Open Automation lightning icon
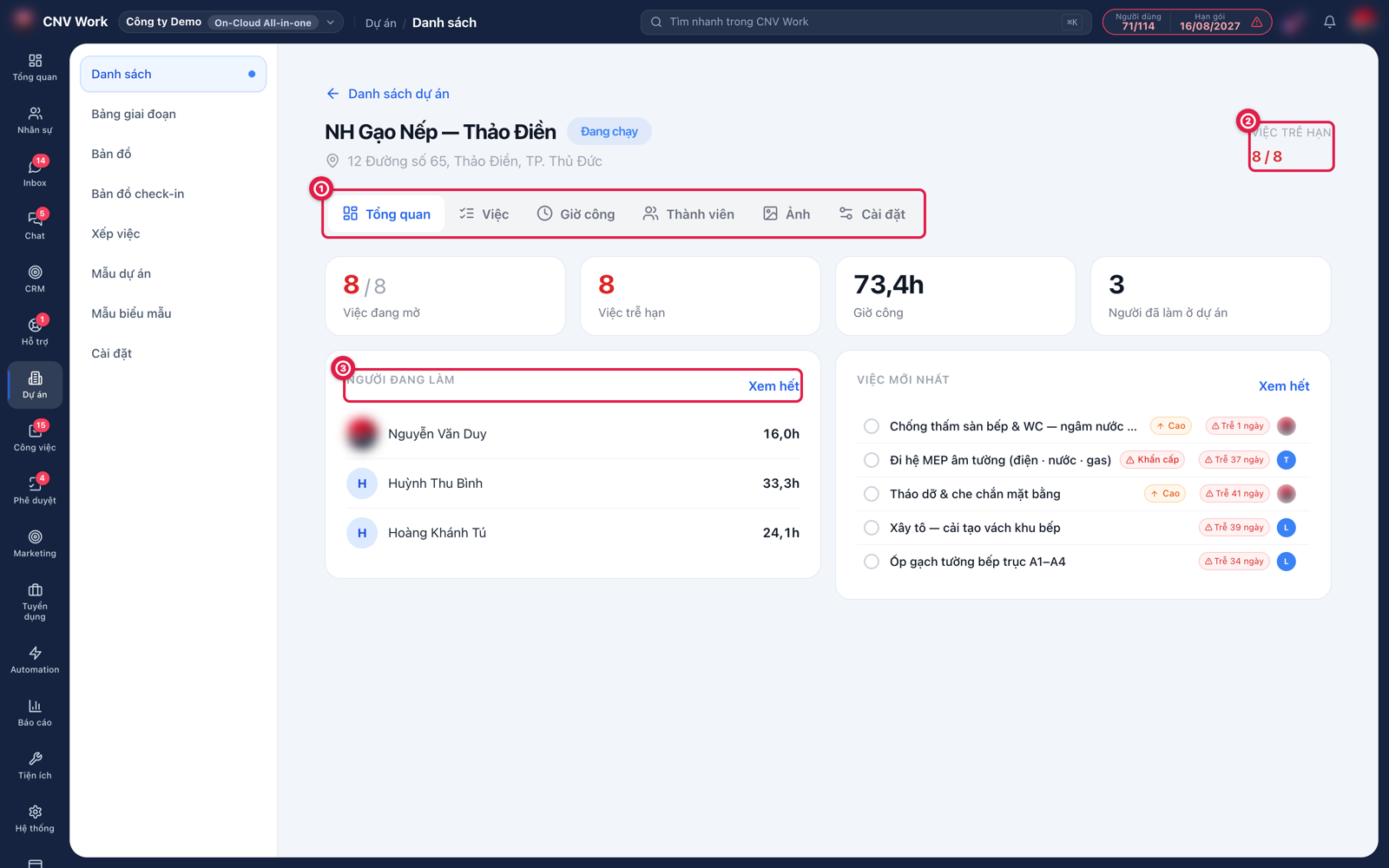1389x868 pixels. [35, 661]
